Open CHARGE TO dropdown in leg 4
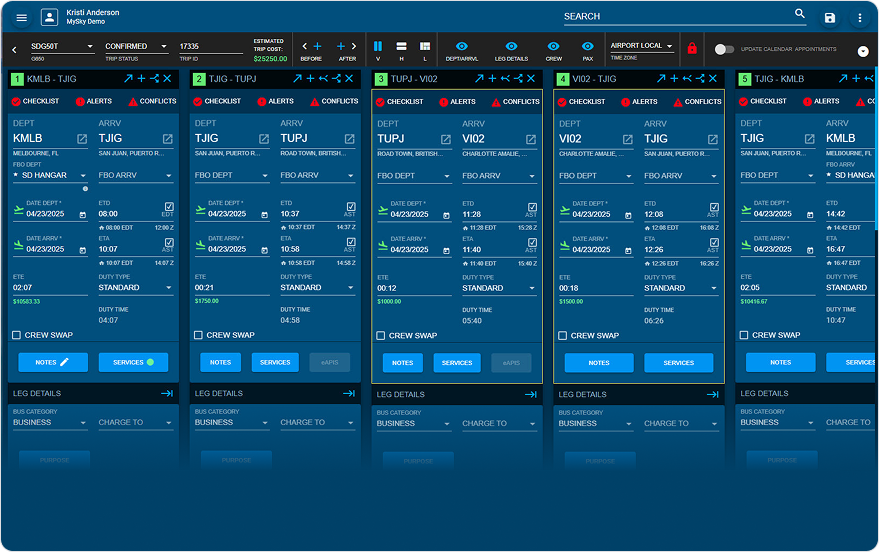This screenshot has width=879, height=552. (681, 424)
